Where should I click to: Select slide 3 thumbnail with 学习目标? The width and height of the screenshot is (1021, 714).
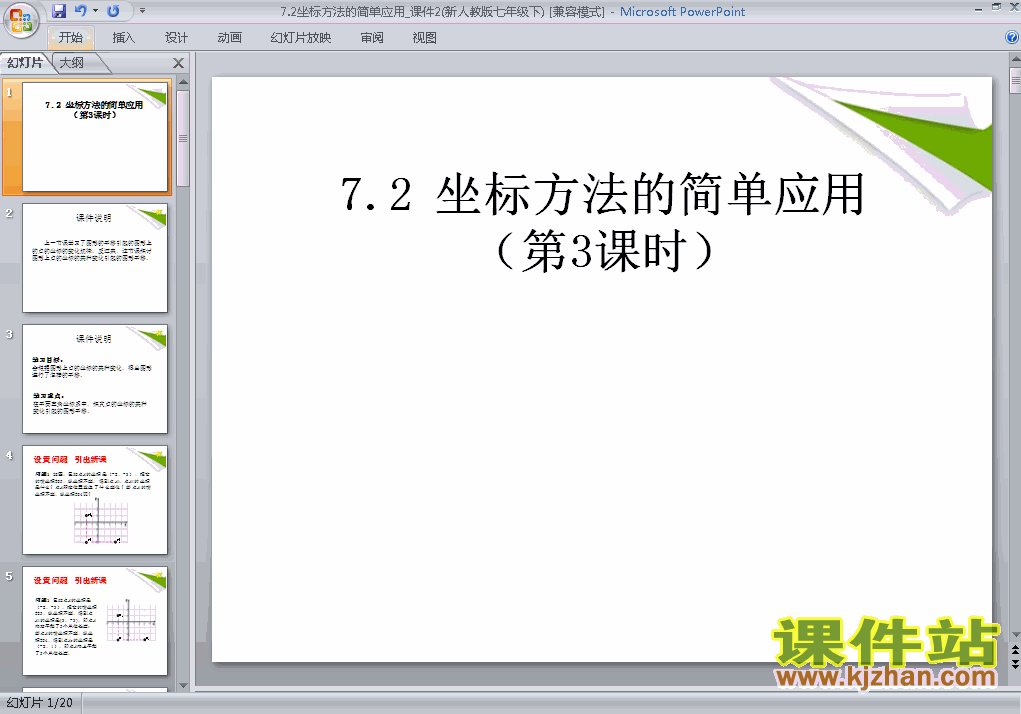[95, 379]
